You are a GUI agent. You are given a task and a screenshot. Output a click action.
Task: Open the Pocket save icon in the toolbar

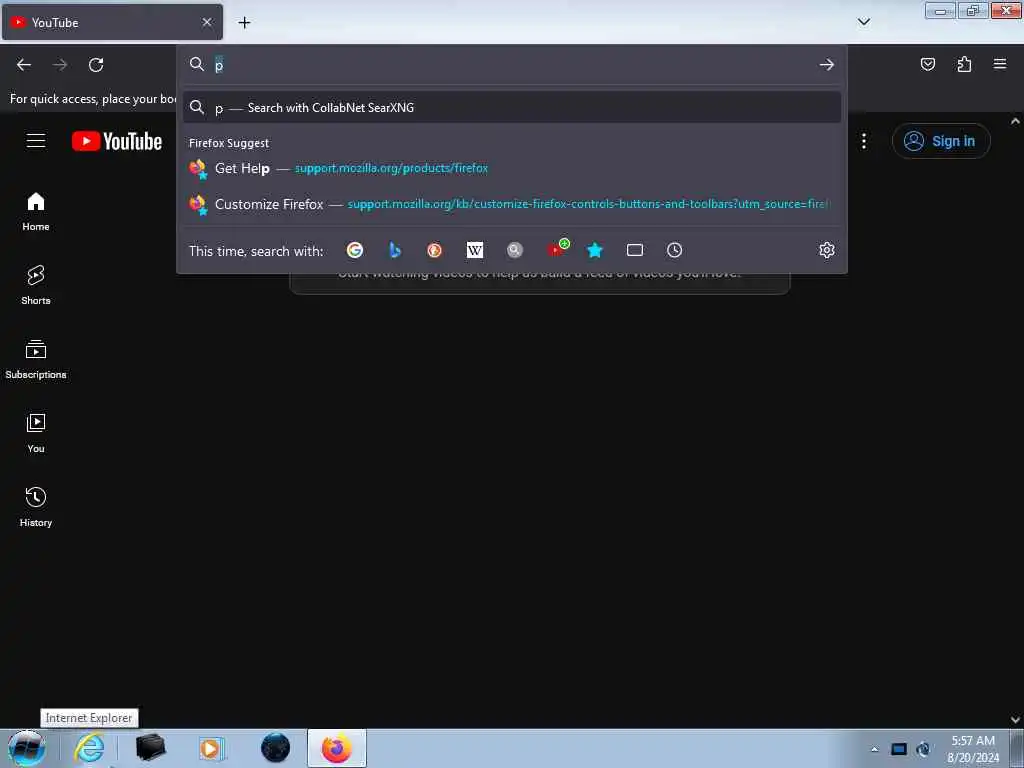[927, 64]
